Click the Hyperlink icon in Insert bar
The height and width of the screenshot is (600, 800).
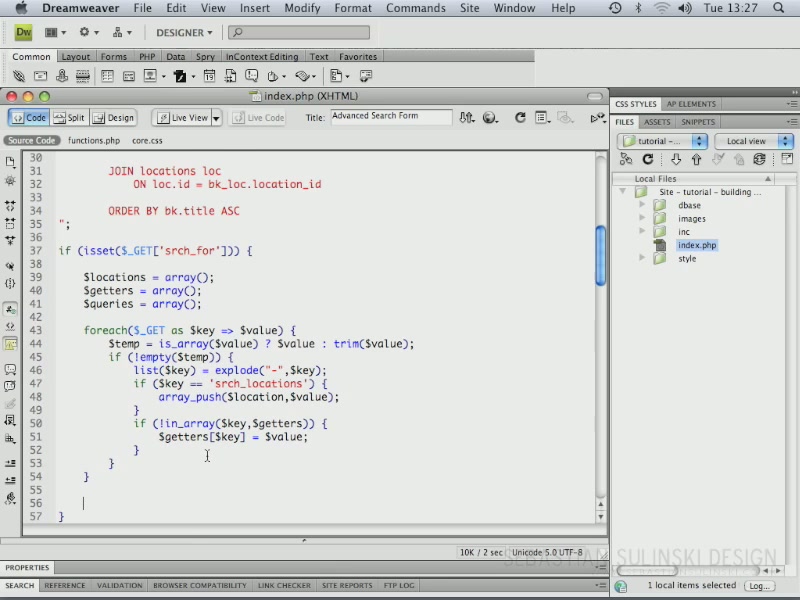19,76
